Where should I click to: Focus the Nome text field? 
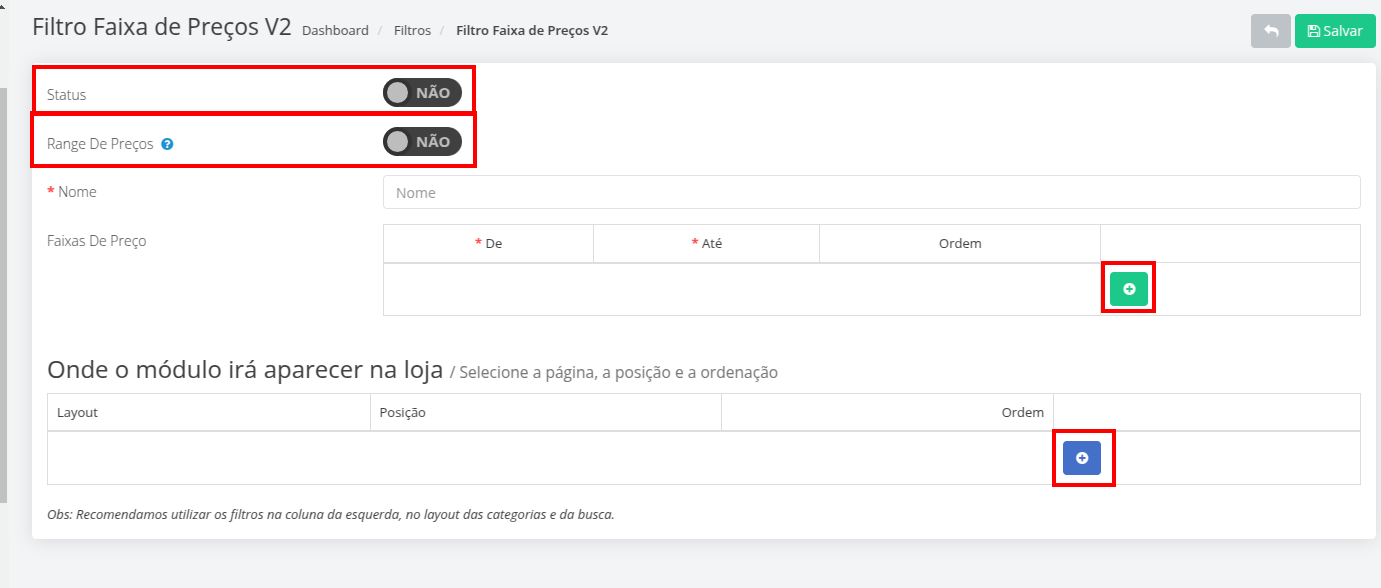871,192
